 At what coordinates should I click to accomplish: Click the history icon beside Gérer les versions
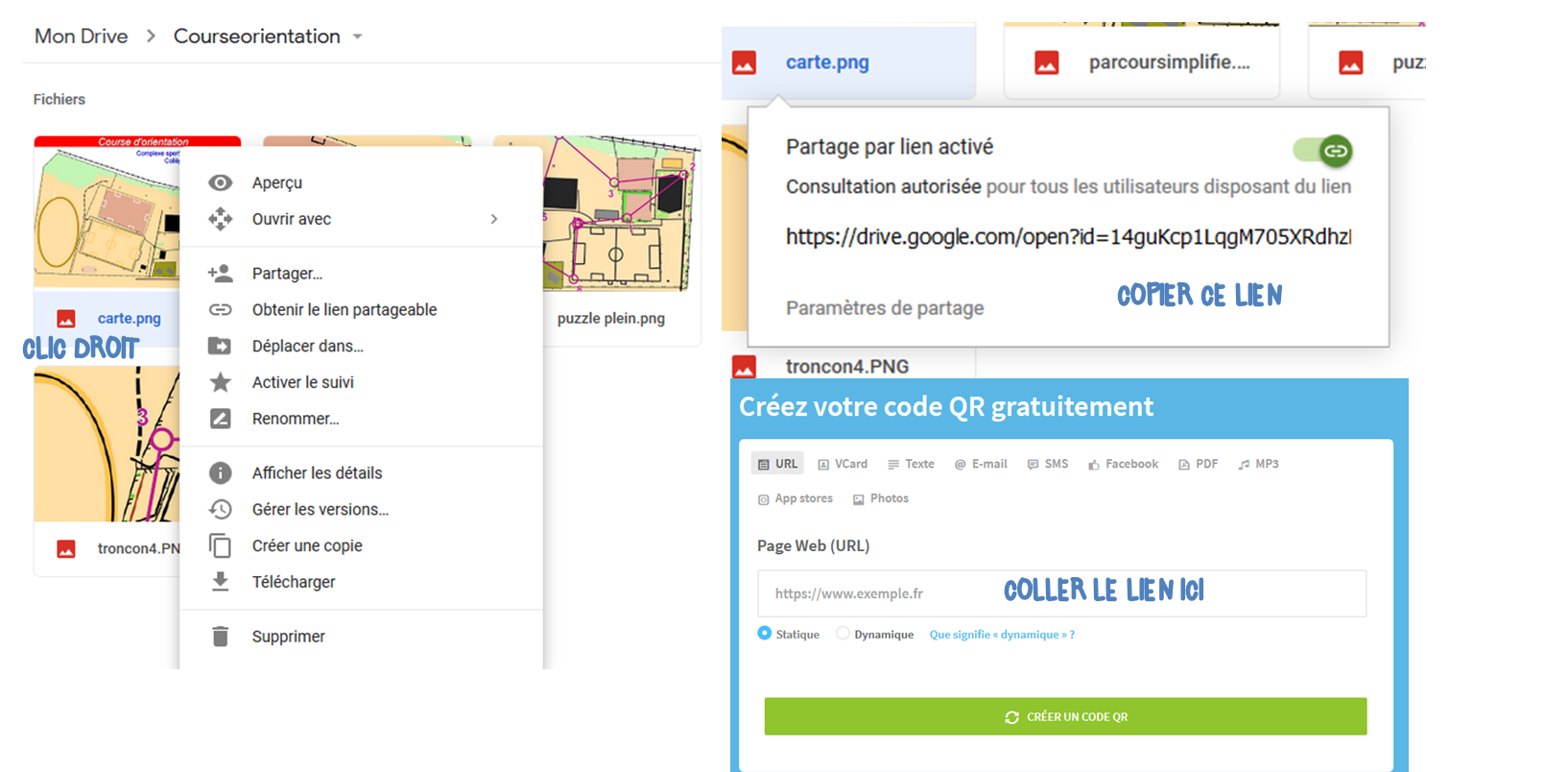[x=221, y=509]
